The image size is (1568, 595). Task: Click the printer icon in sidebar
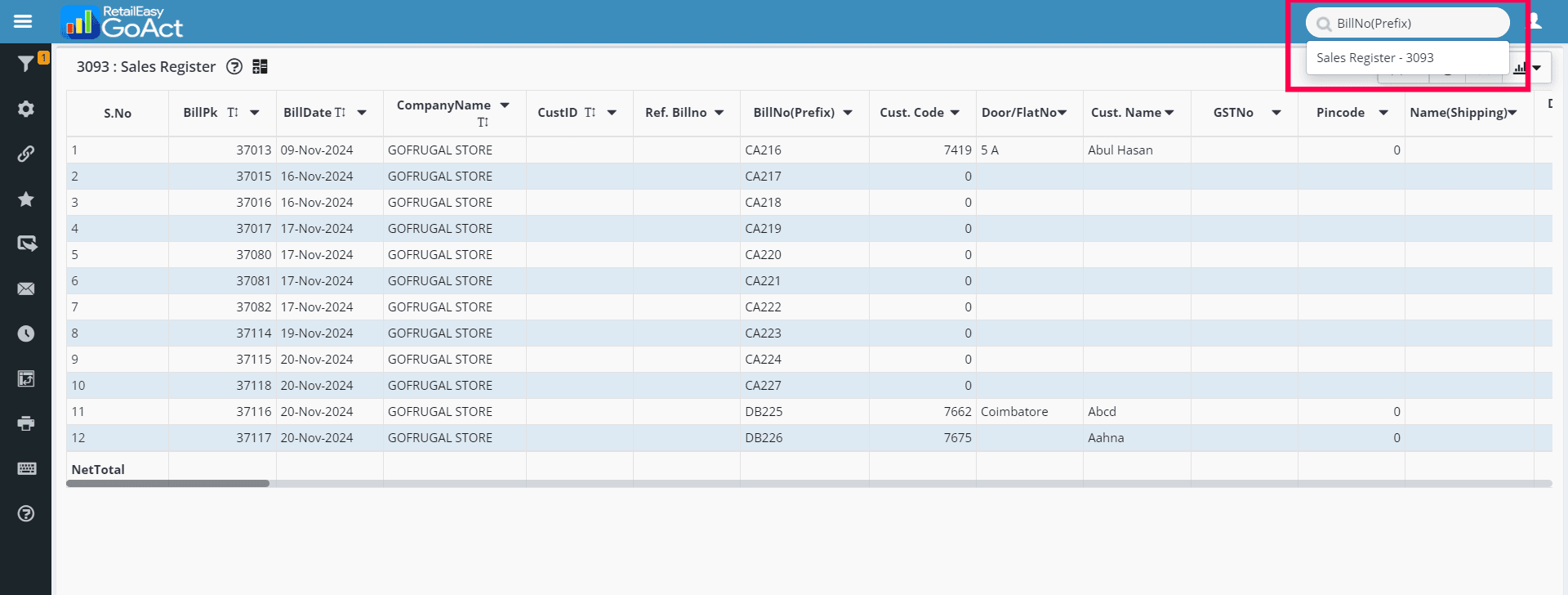[26, 423]
